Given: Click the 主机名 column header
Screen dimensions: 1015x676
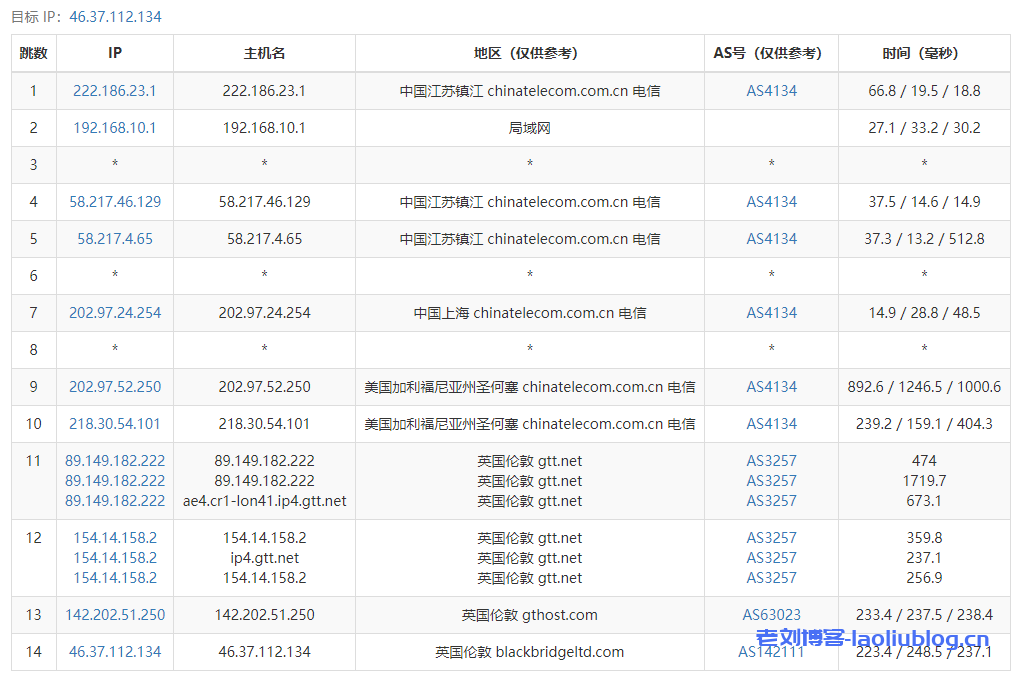Looking at the screenshot, I should (264, 54).
